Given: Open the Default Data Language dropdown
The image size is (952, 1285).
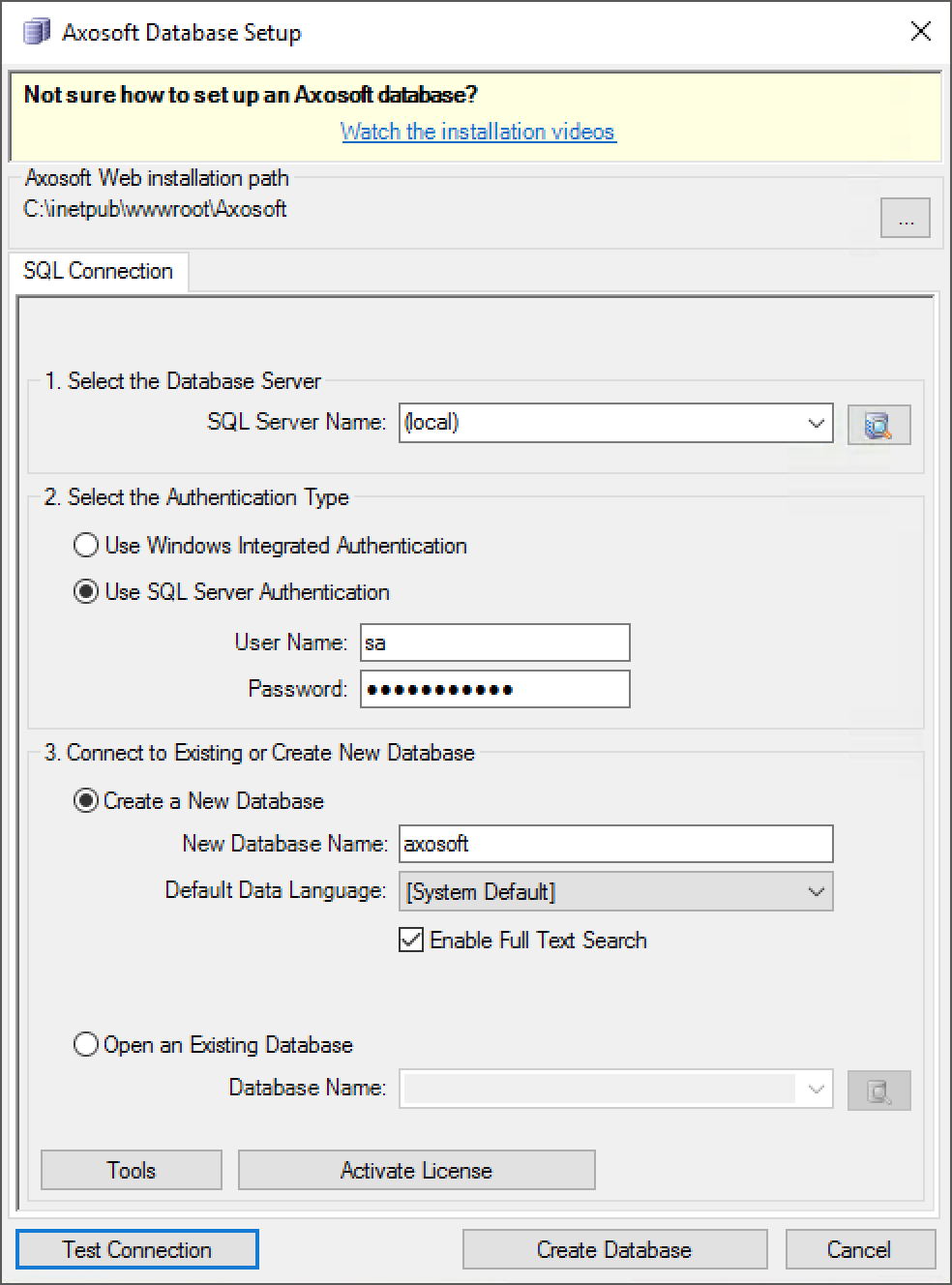Looking at the screenshot, I should point(816,891).
